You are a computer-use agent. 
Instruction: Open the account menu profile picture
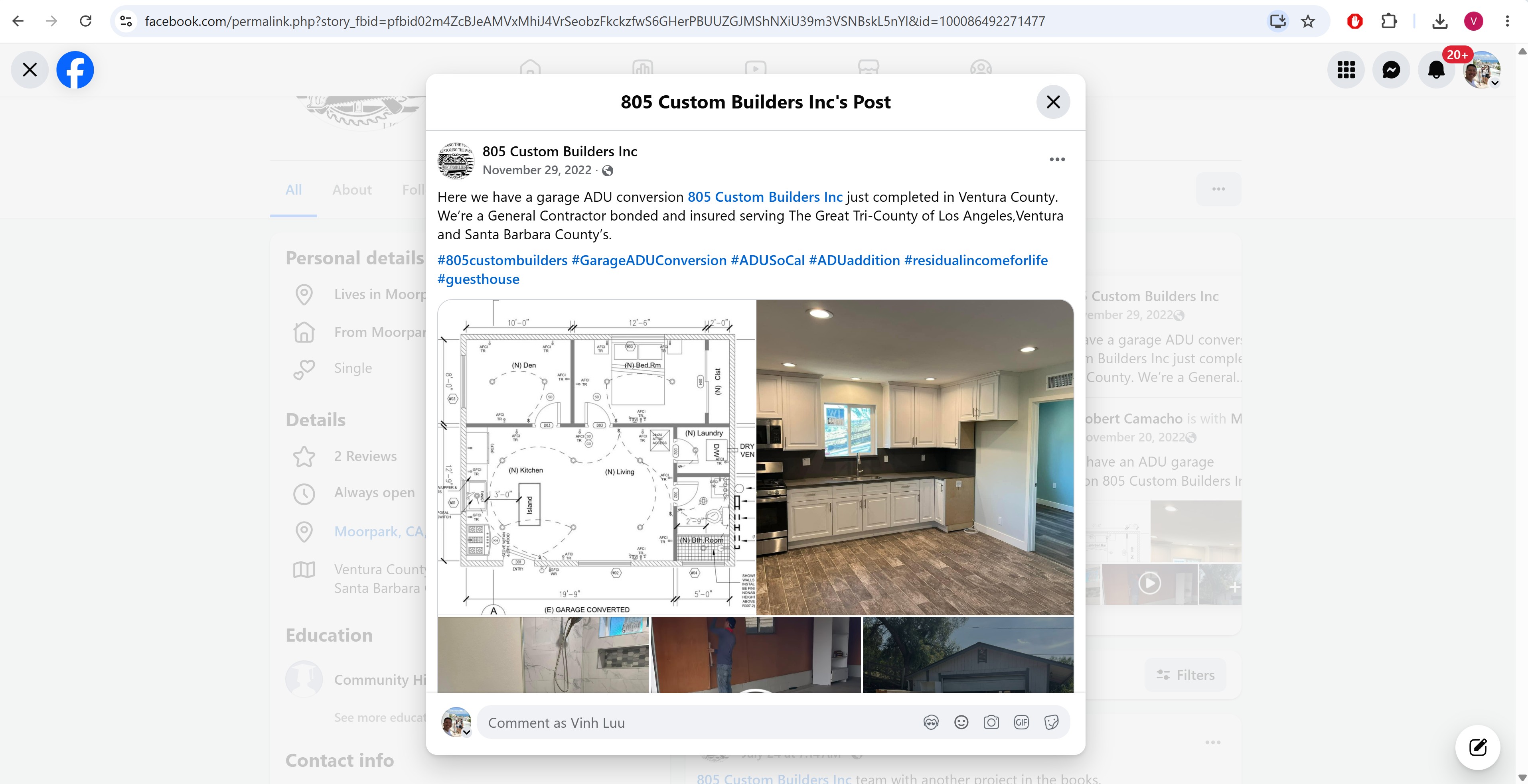click(1482, 70)
